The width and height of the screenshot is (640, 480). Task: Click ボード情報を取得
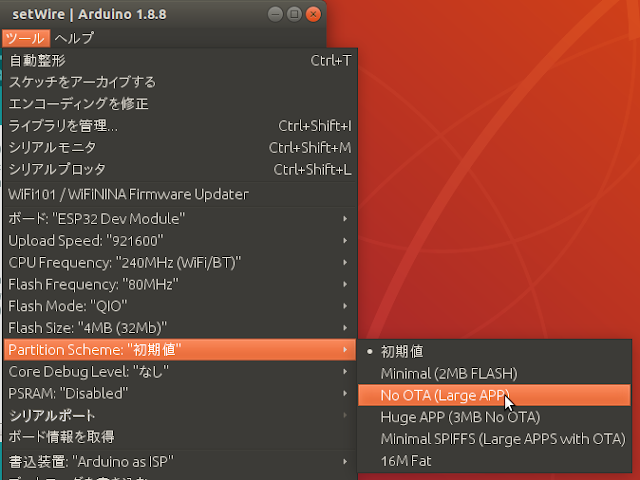[180, 437]
